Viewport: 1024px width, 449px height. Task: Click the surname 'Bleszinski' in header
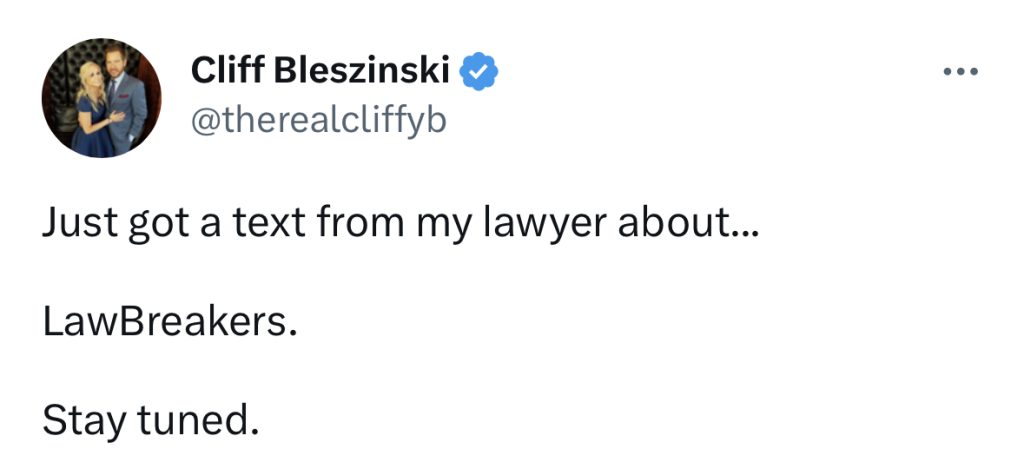(x=362, y=70)
